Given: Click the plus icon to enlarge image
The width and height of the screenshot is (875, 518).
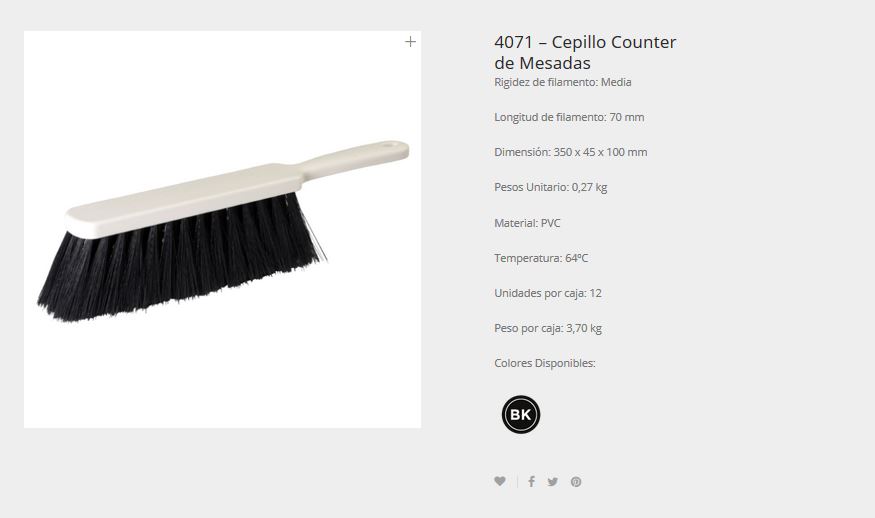Looking at the screenshot, I should point(410,42).
